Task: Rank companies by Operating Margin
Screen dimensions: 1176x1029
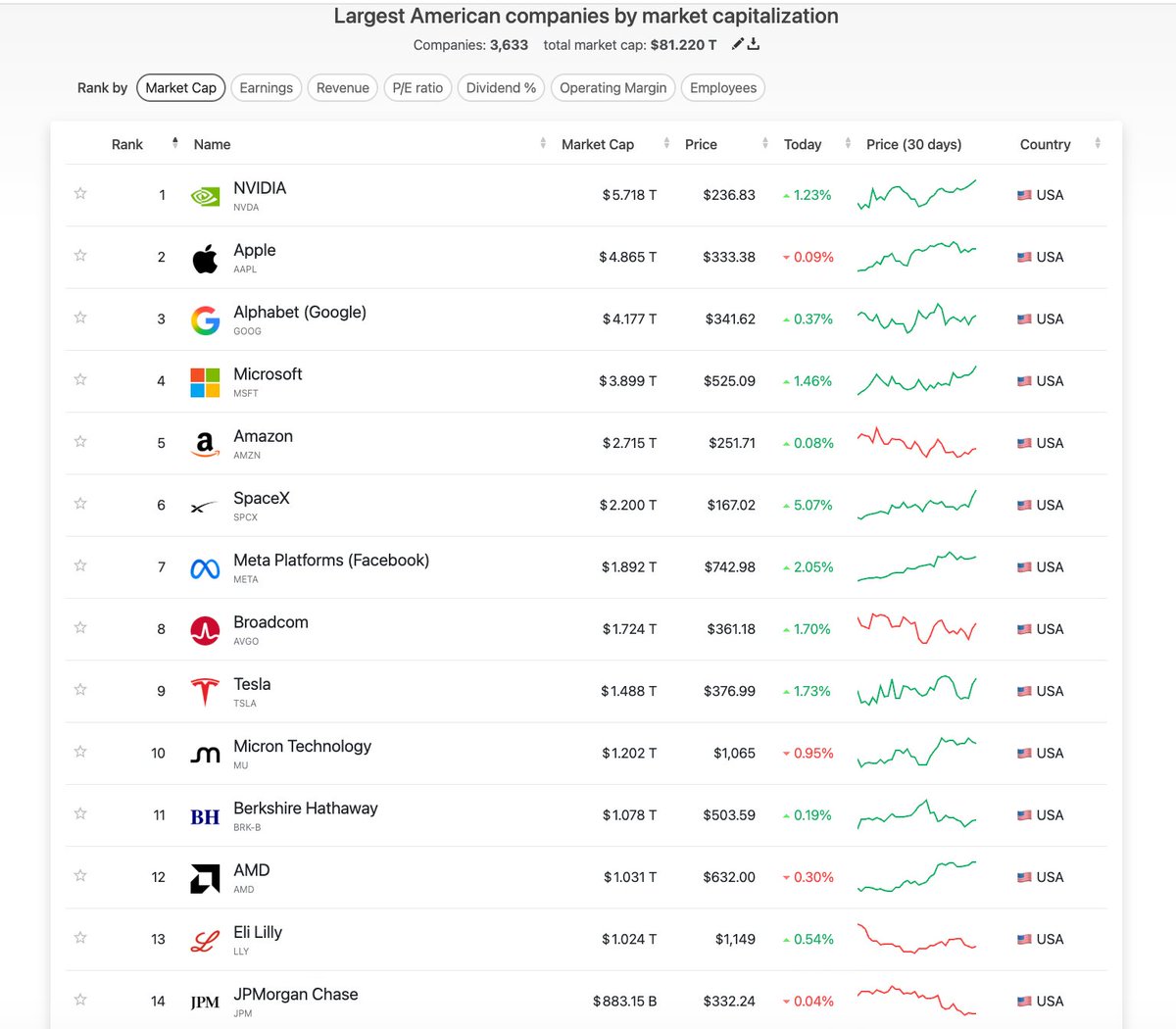Action: 613,87
